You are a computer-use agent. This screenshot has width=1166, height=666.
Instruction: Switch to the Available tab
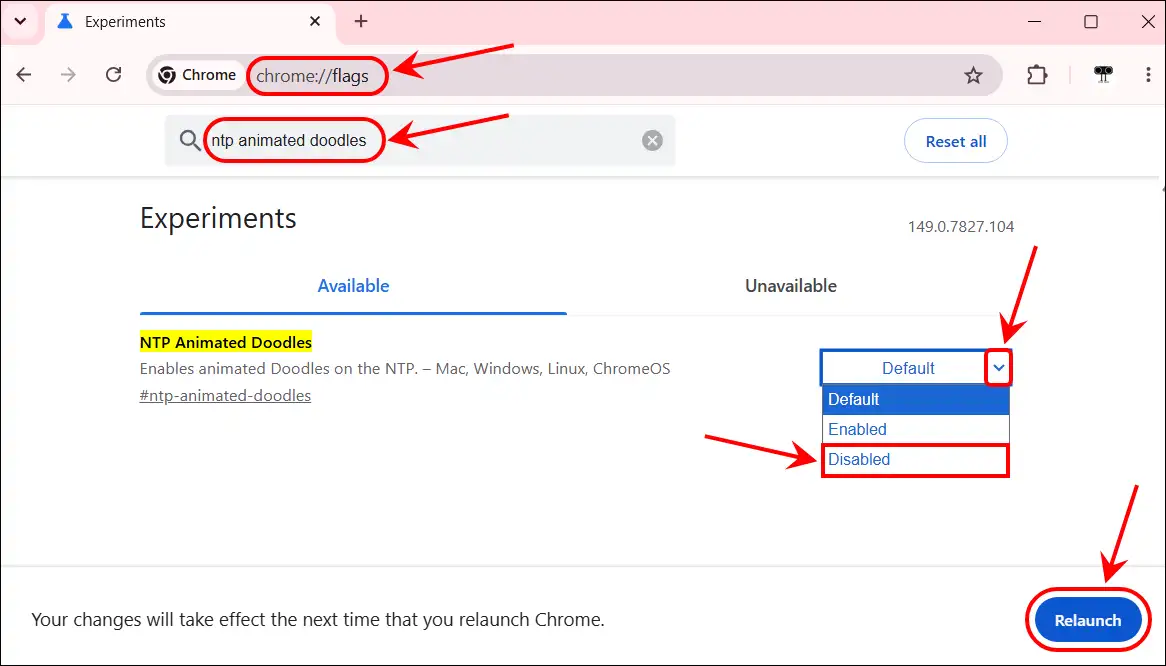(353, 286)
